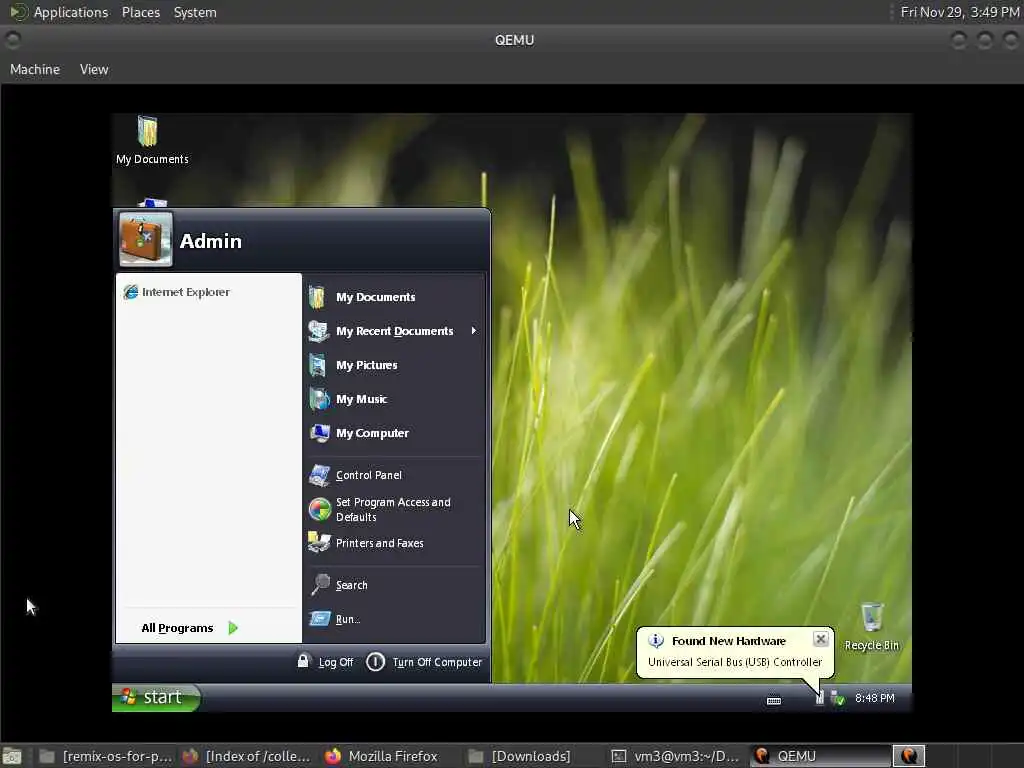Click the date and time in top panel
The width and height of the screenshot is (1024, 768).
960,12
